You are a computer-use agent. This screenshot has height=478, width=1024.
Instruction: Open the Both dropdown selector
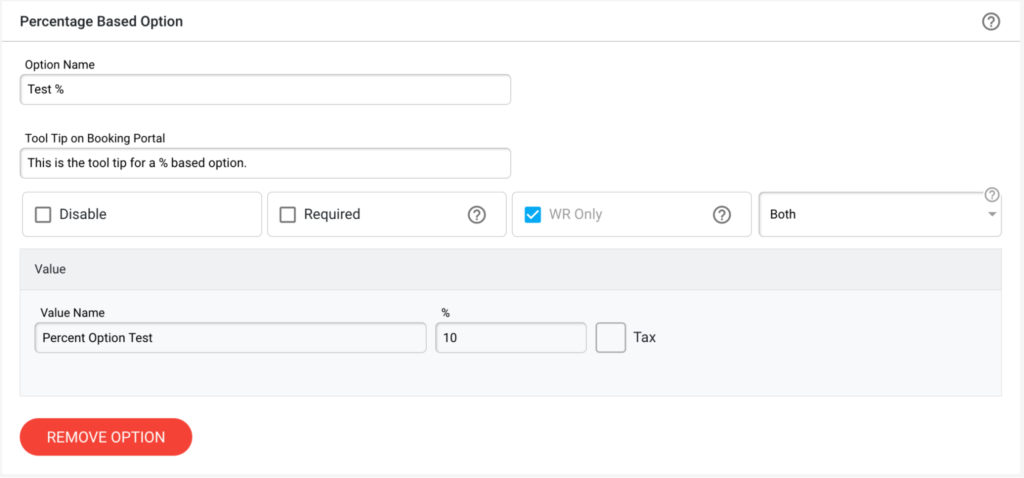pyautogui.click(x=880, y=214)
